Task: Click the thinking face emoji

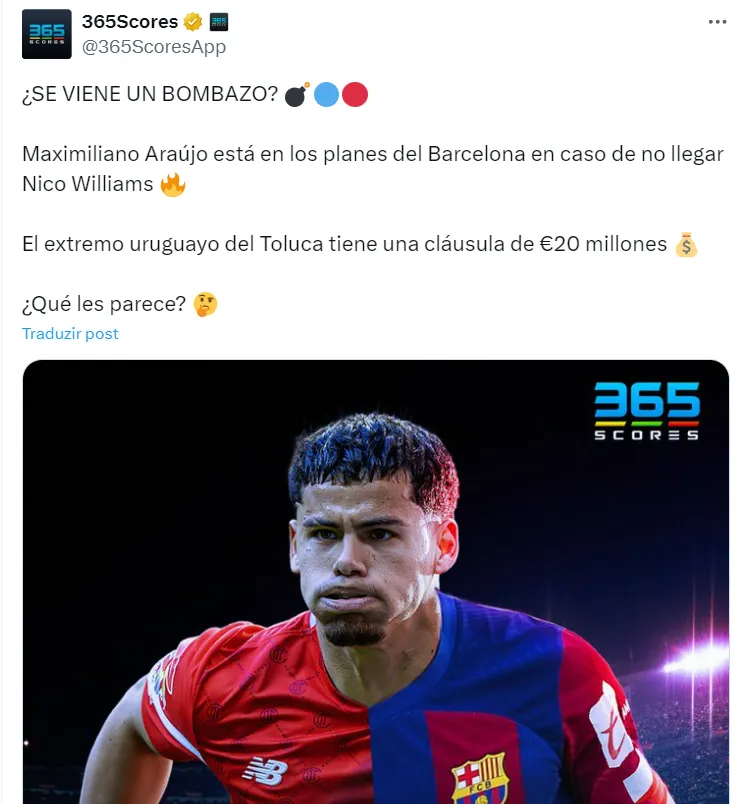Action: point(206,305)
